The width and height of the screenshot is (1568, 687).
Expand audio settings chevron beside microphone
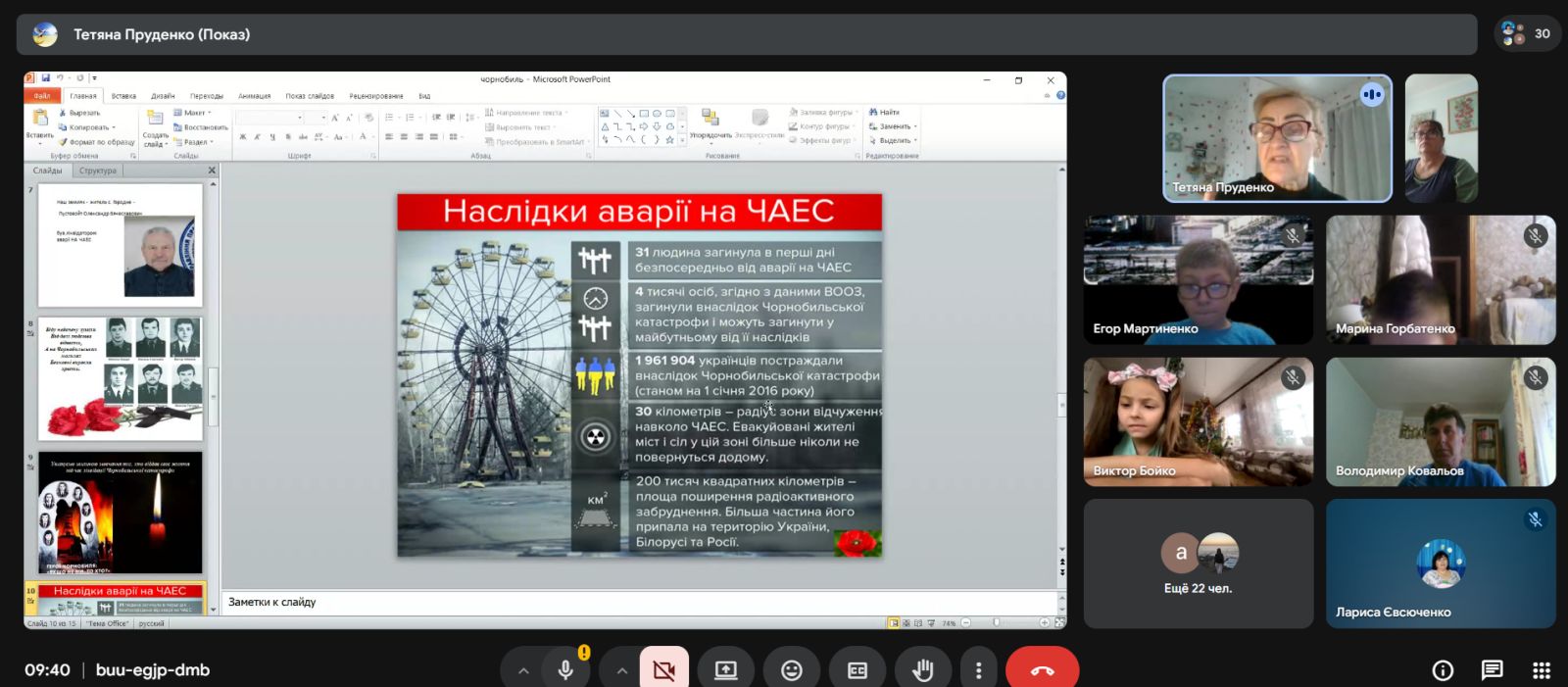click(x=523, y=670)
